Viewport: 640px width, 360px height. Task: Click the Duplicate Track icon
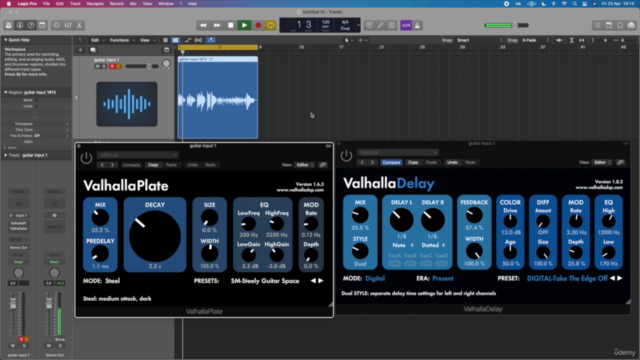point(93,50)
